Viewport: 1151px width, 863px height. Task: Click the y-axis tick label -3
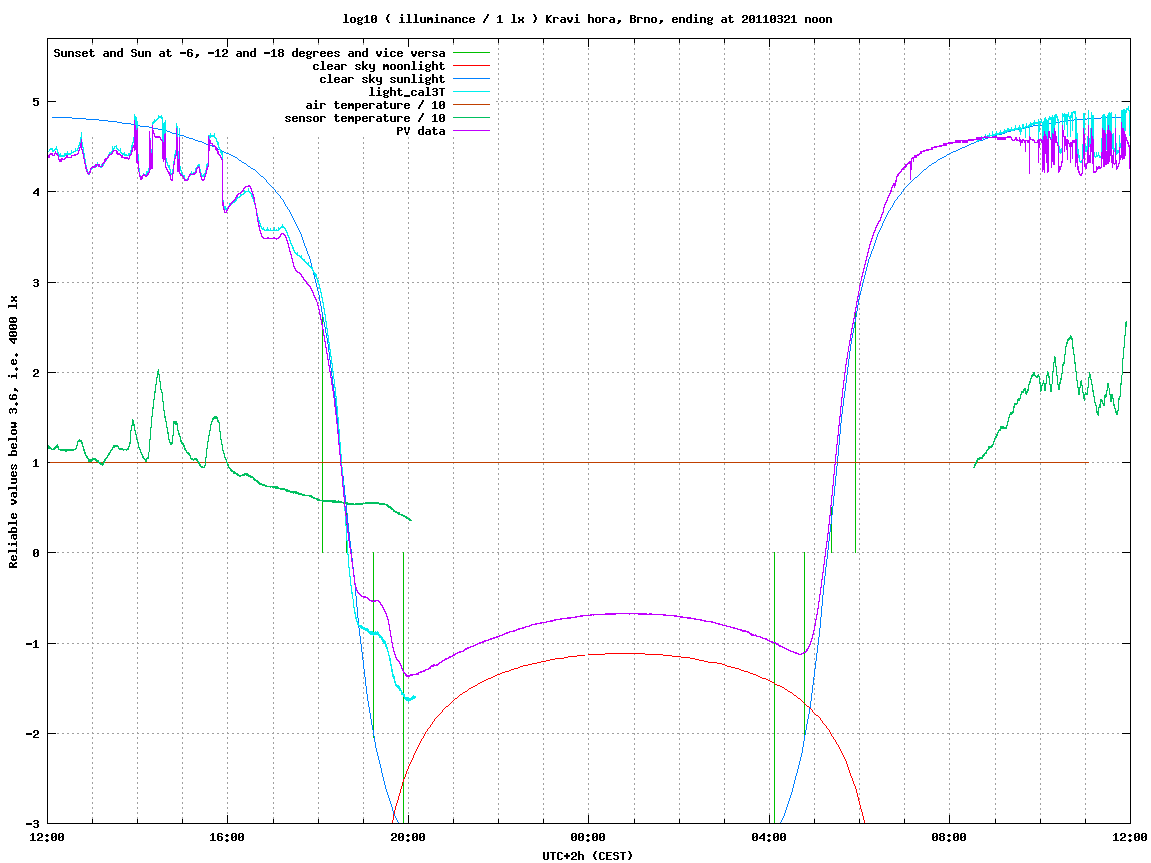[32, 823]
